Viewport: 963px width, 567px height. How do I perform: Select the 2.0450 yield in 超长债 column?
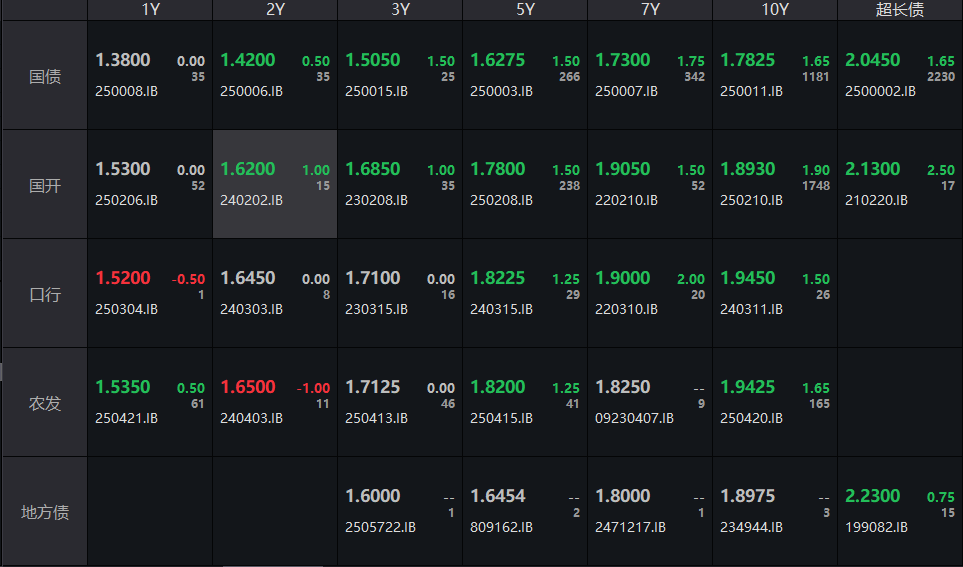coord(872,60)
